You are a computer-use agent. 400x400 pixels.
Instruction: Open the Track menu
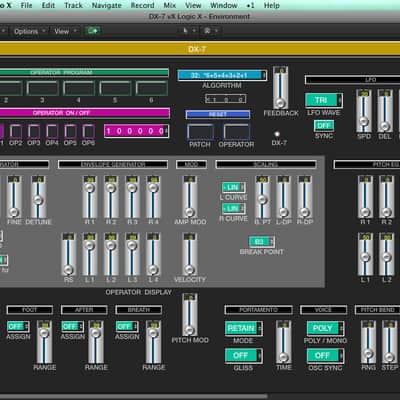click(x=73, y=5)
